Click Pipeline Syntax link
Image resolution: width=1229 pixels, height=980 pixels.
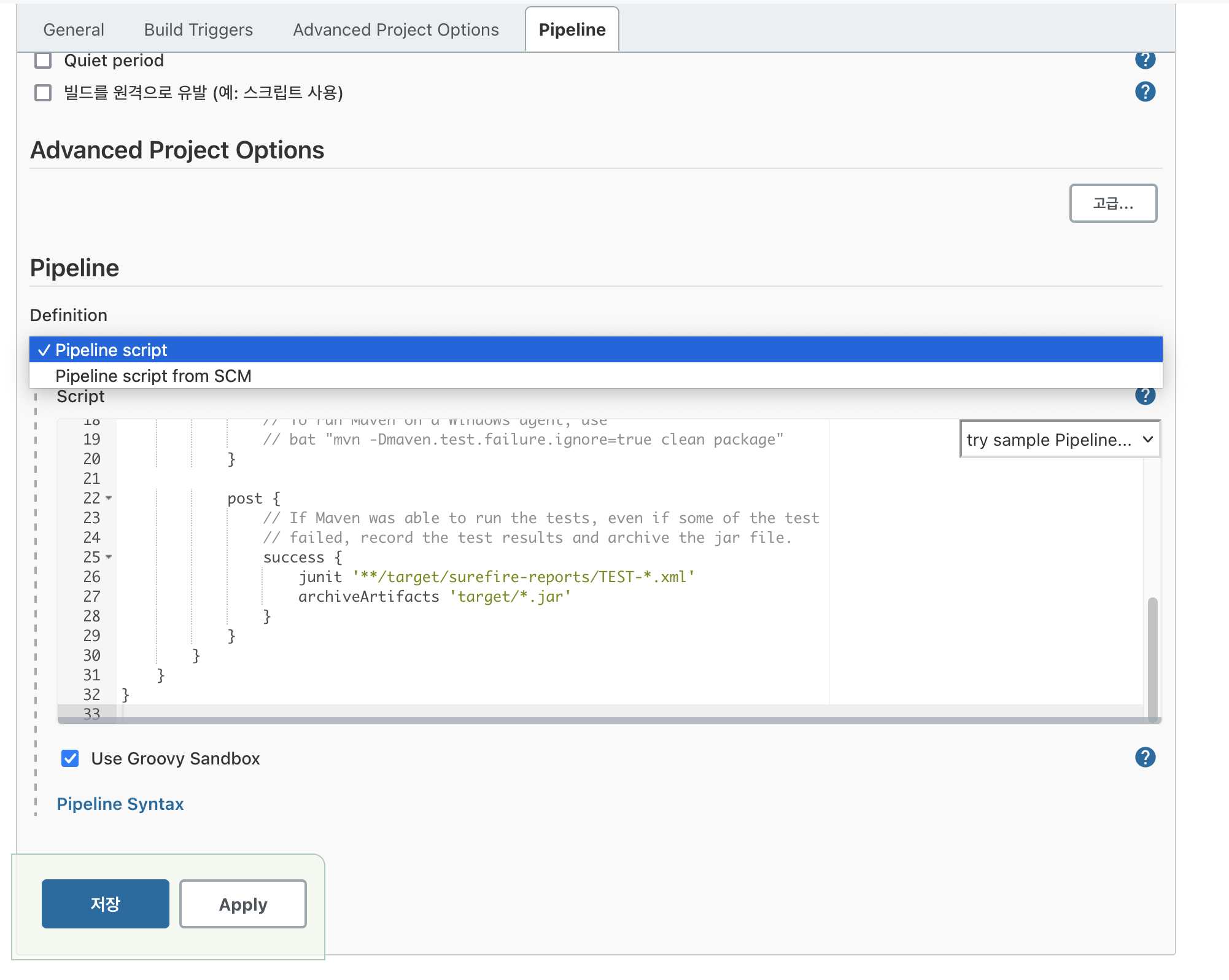point(119,803)
